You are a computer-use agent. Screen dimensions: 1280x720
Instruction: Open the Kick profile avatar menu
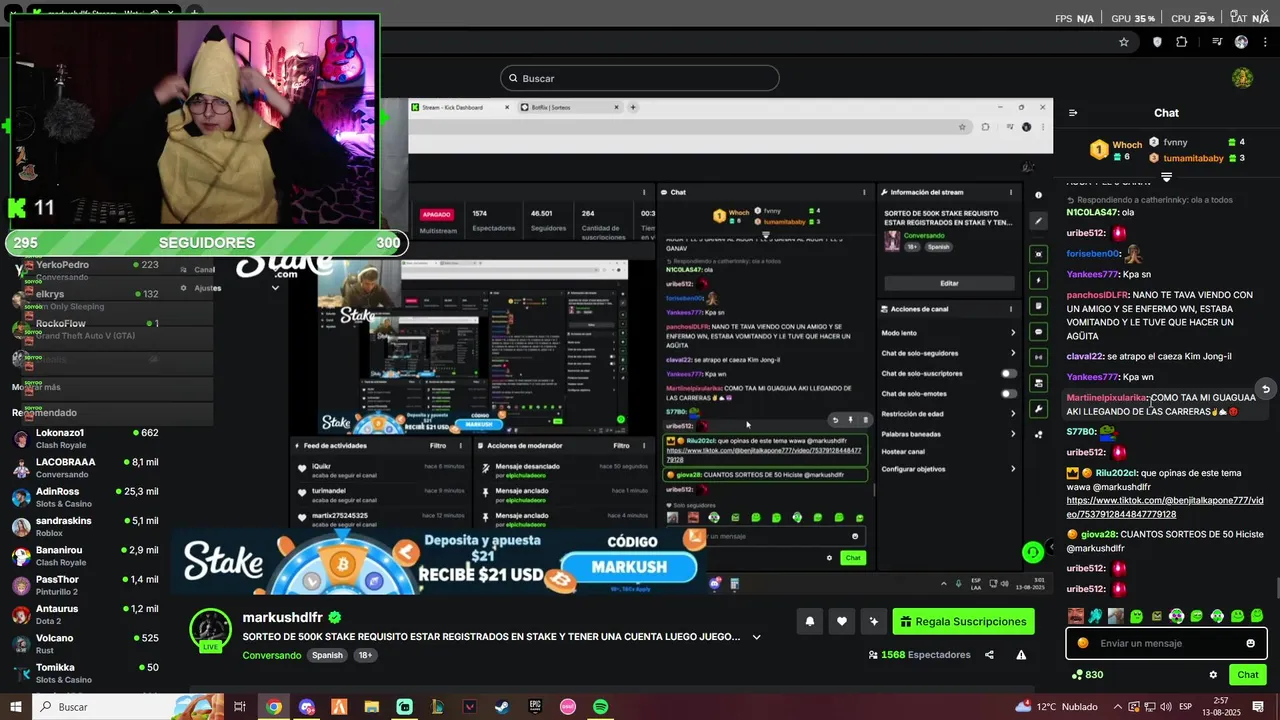coord(1243,78)
